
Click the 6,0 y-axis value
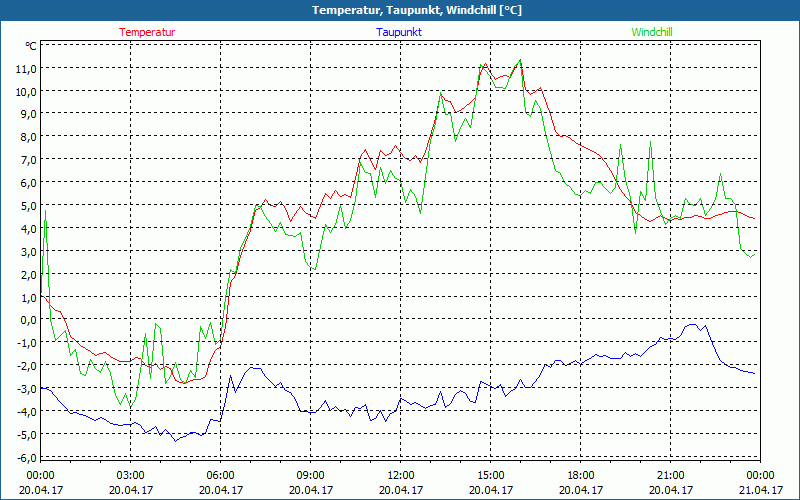[28, 182]
